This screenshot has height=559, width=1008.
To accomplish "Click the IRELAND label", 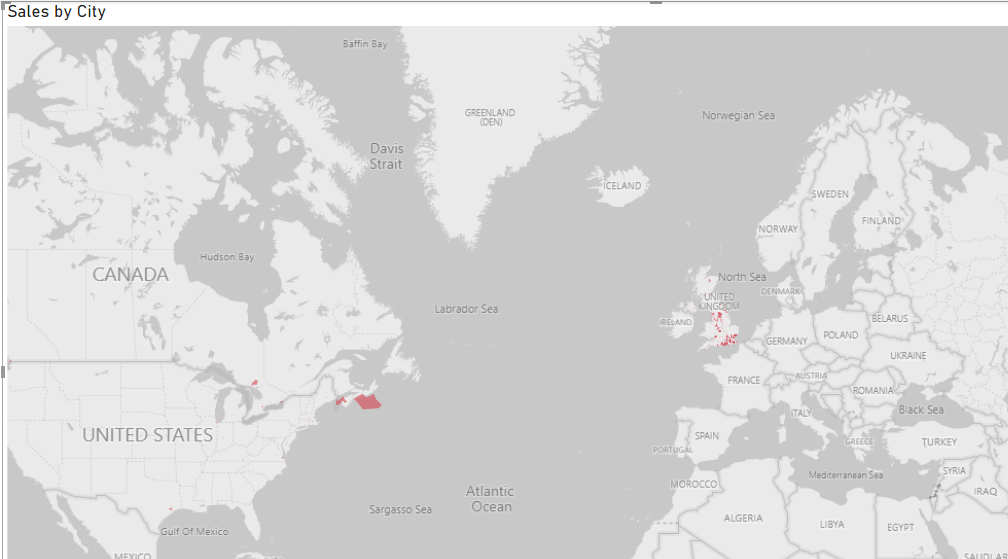I will pos(676,322).
